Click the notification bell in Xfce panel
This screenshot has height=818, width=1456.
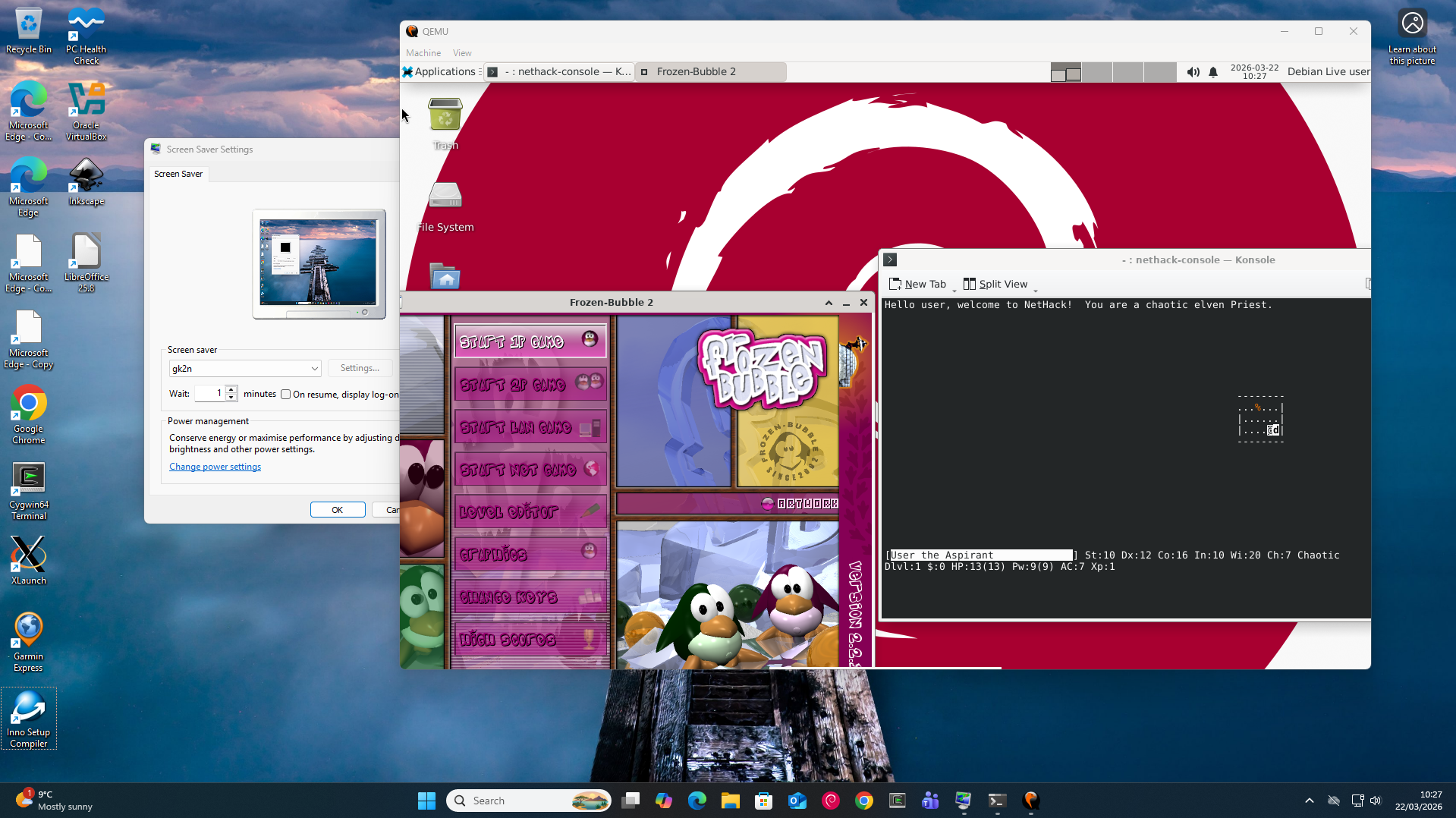pos(1213,72)
